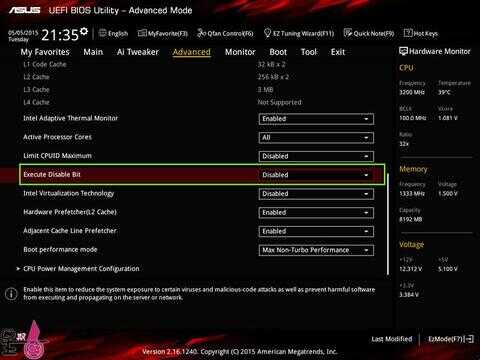Switch to My Favorites tab

(45, 52)
